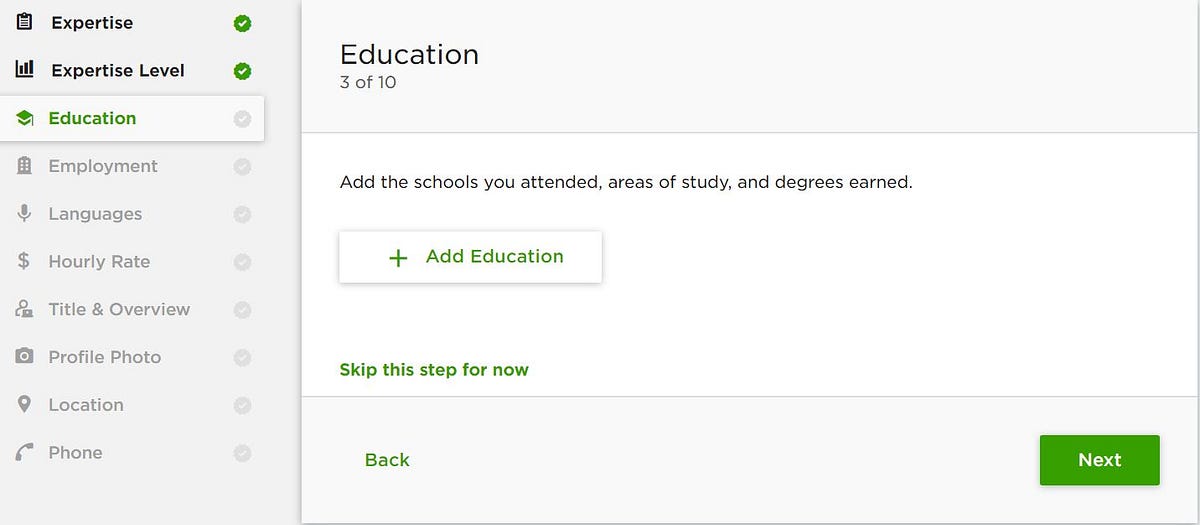Go to the Title & Overview step
1200x525 pixels.
[119, 309]
